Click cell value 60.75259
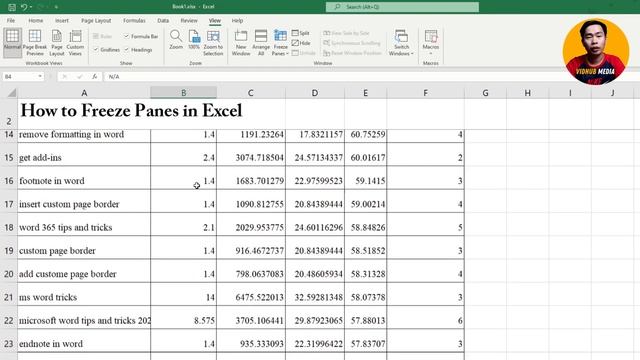640x360 pixels. pos(366,136)
